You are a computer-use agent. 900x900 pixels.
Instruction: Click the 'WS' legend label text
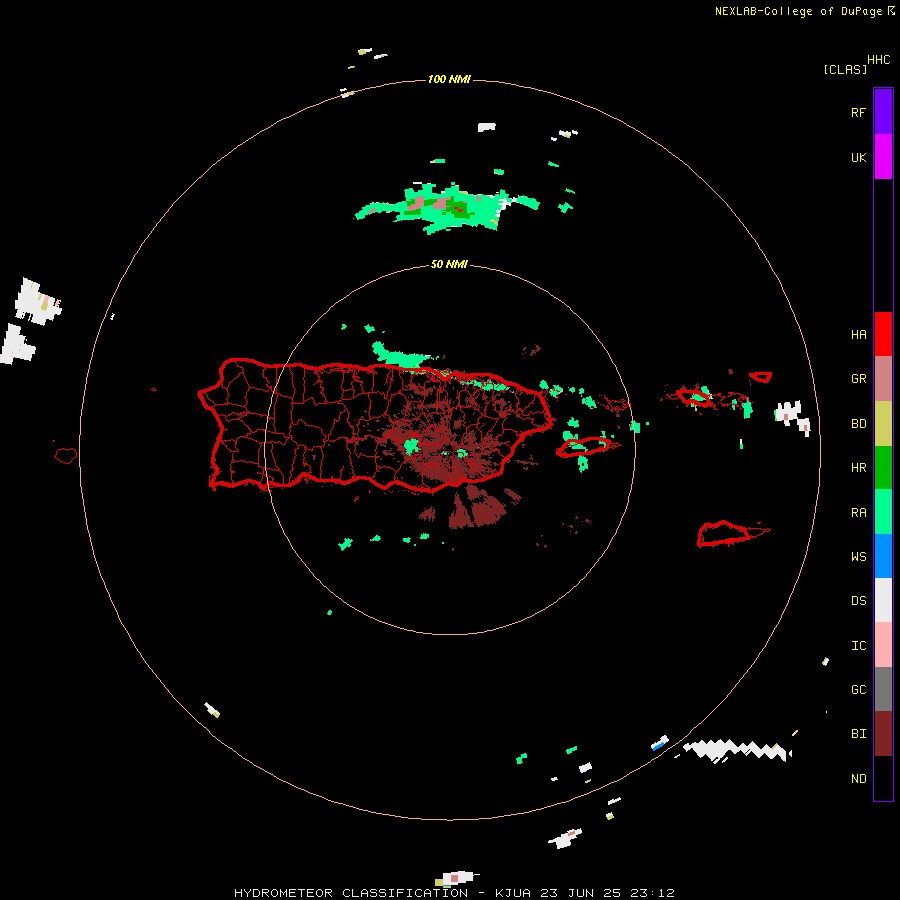[x=859, y=557]
